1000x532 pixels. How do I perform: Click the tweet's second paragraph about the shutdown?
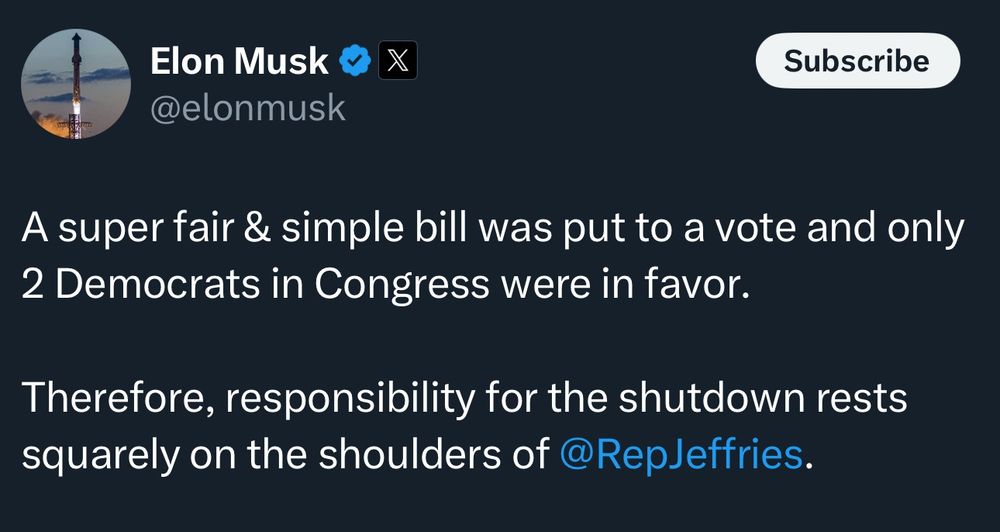tap(464, 426)
